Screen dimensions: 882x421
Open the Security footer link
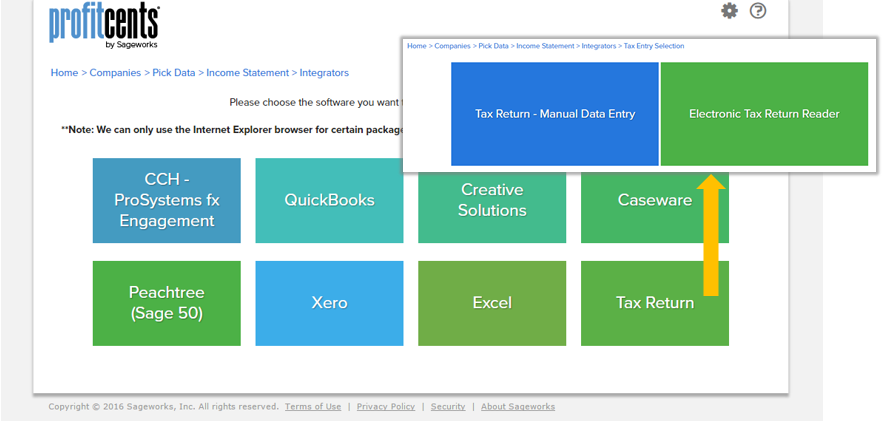[448, 406]
